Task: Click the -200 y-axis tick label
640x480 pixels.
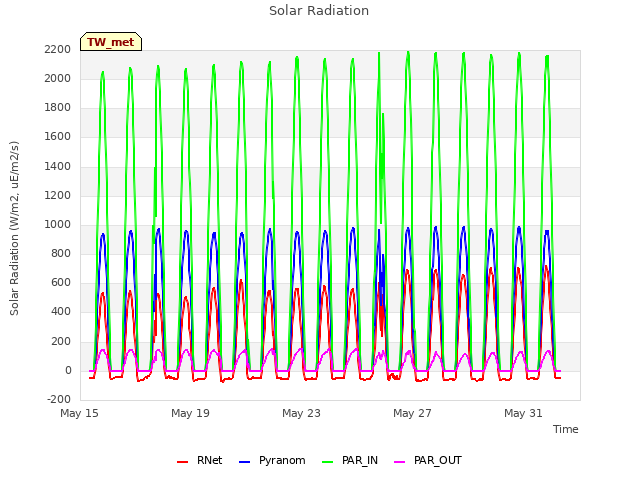Action: [x=59, y=400]
